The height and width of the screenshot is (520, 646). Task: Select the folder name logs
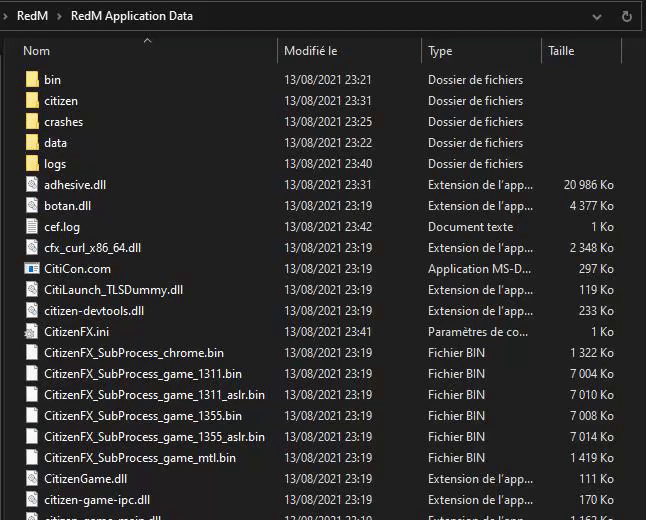click(x=55, y=164)
